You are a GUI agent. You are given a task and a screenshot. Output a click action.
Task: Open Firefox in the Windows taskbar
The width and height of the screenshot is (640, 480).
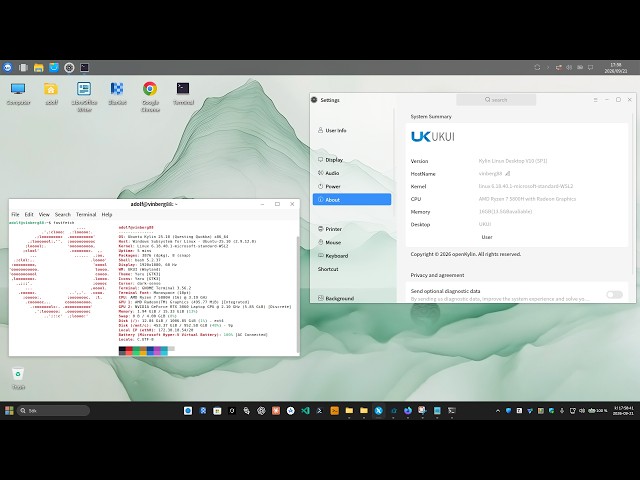tap(408, 411)
